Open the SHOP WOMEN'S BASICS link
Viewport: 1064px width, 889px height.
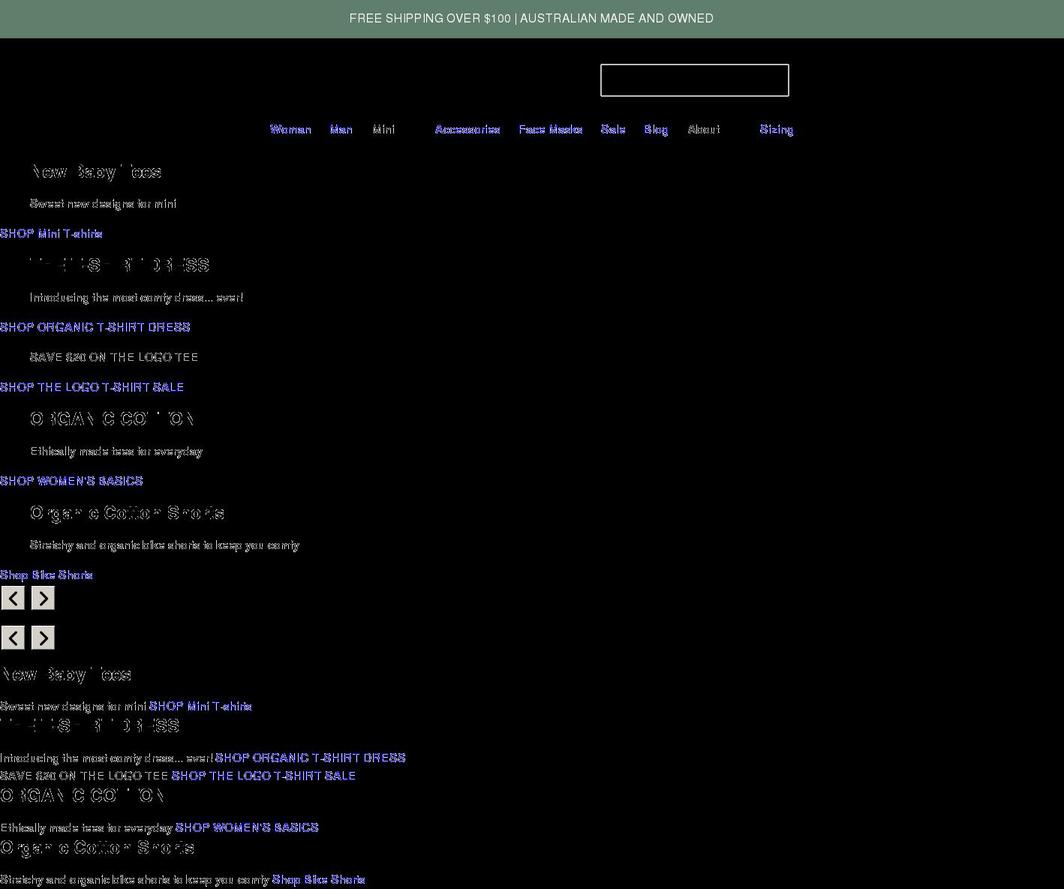(x=72, y=481)
